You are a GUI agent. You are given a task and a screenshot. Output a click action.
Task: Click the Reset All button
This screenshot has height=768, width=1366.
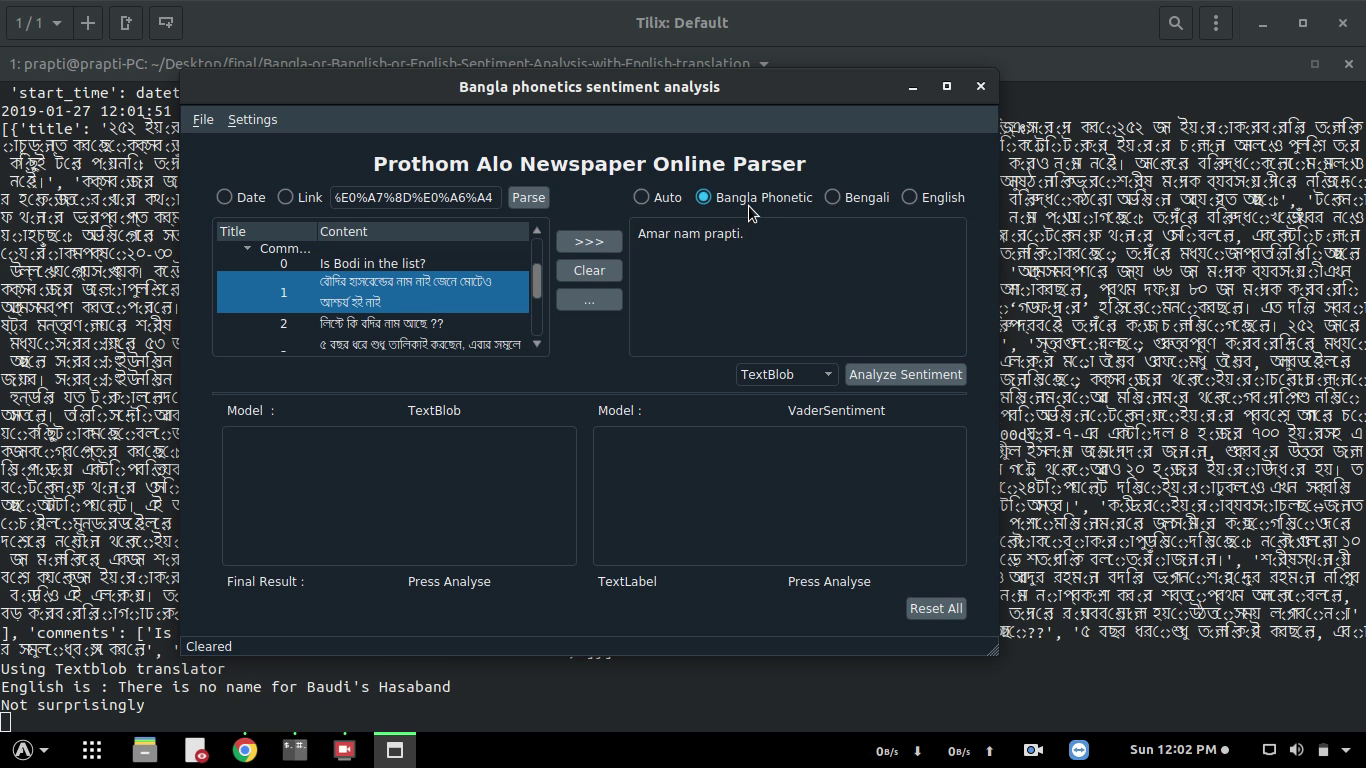pos(936,608)
